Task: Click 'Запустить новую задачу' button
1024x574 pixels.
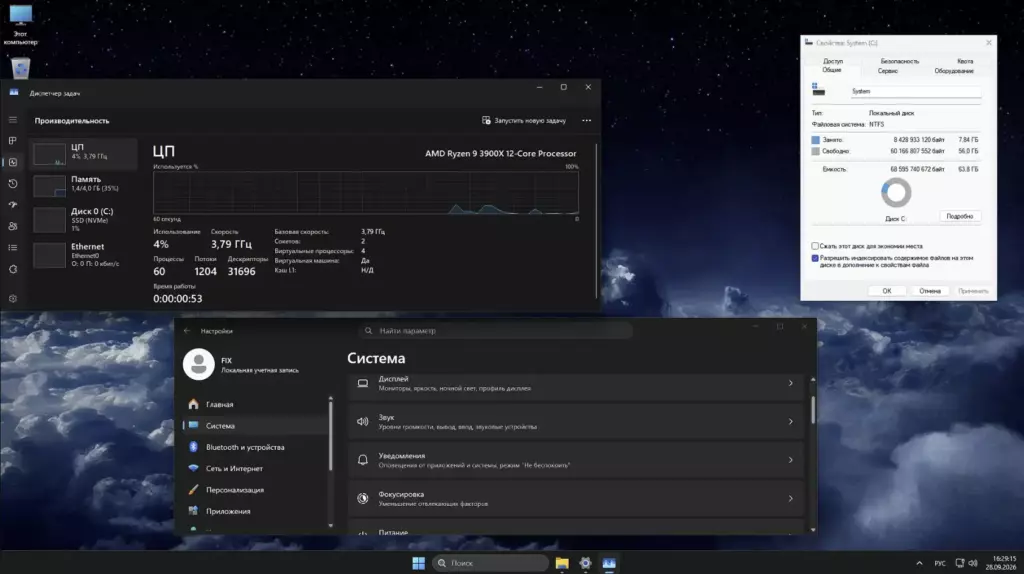Action: point(524,120)
